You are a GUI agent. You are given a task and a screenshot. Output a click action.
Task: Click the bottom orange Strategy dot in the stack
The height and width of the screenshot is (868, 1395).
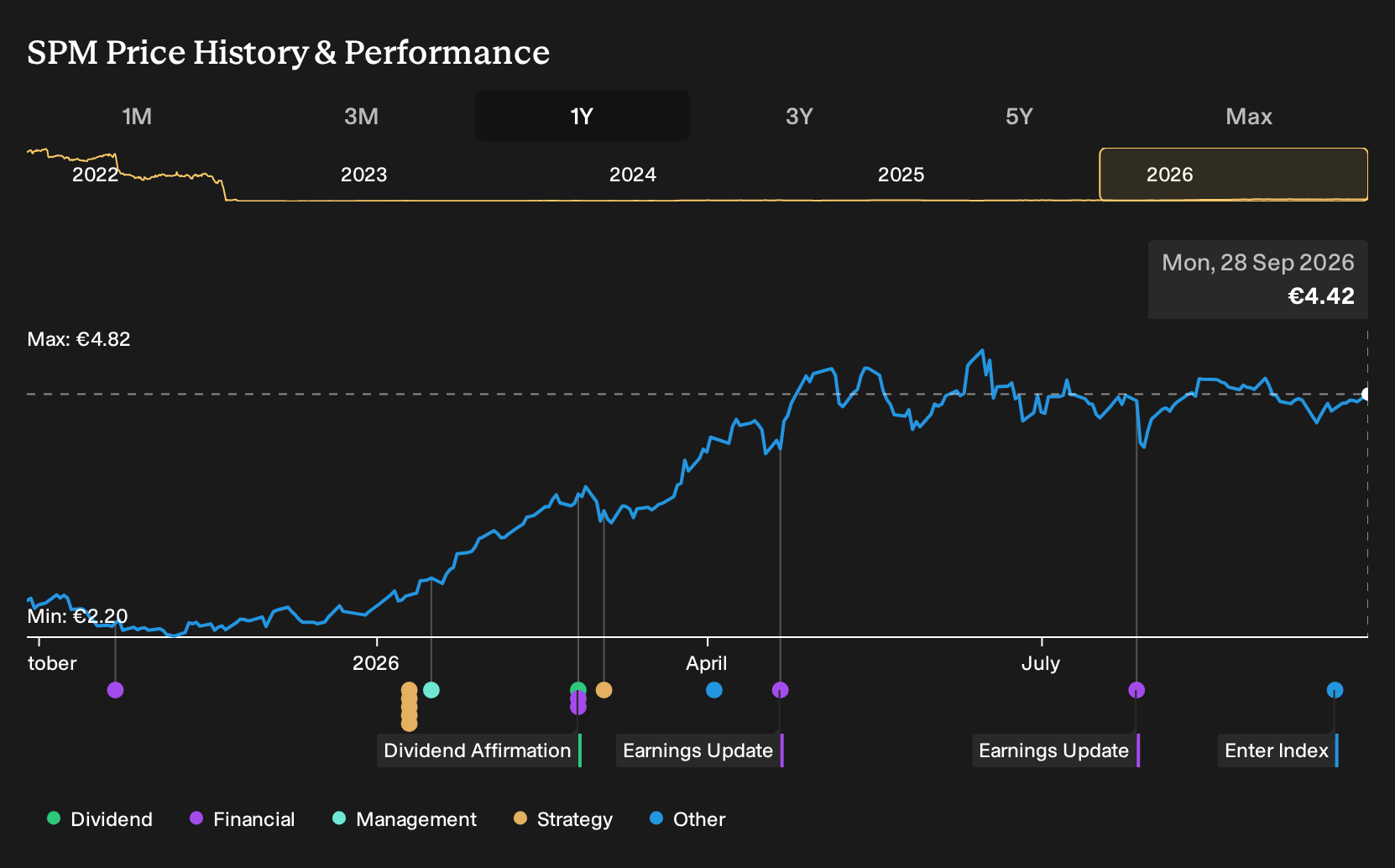tap(409, 724)
